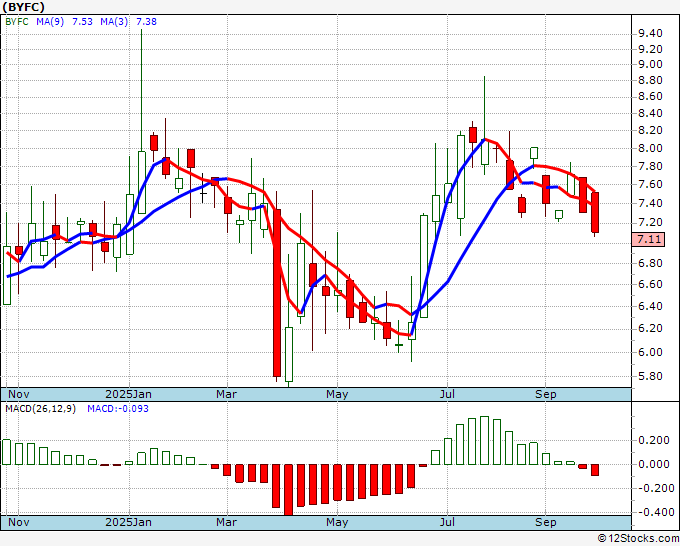Viewport: 680px width, 546px height.
Task: Click the largest negative red MACD bar
Action: (288, 490)
